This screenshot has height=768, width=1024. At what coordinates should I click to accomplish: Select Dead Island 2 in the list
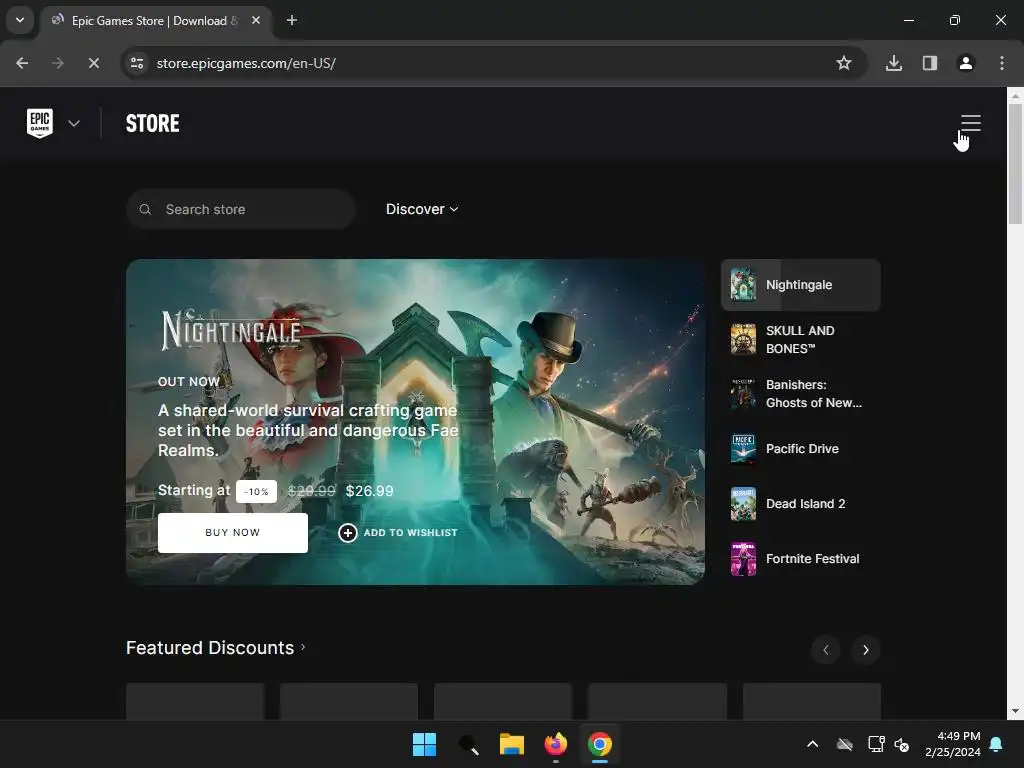click(801, 504)
